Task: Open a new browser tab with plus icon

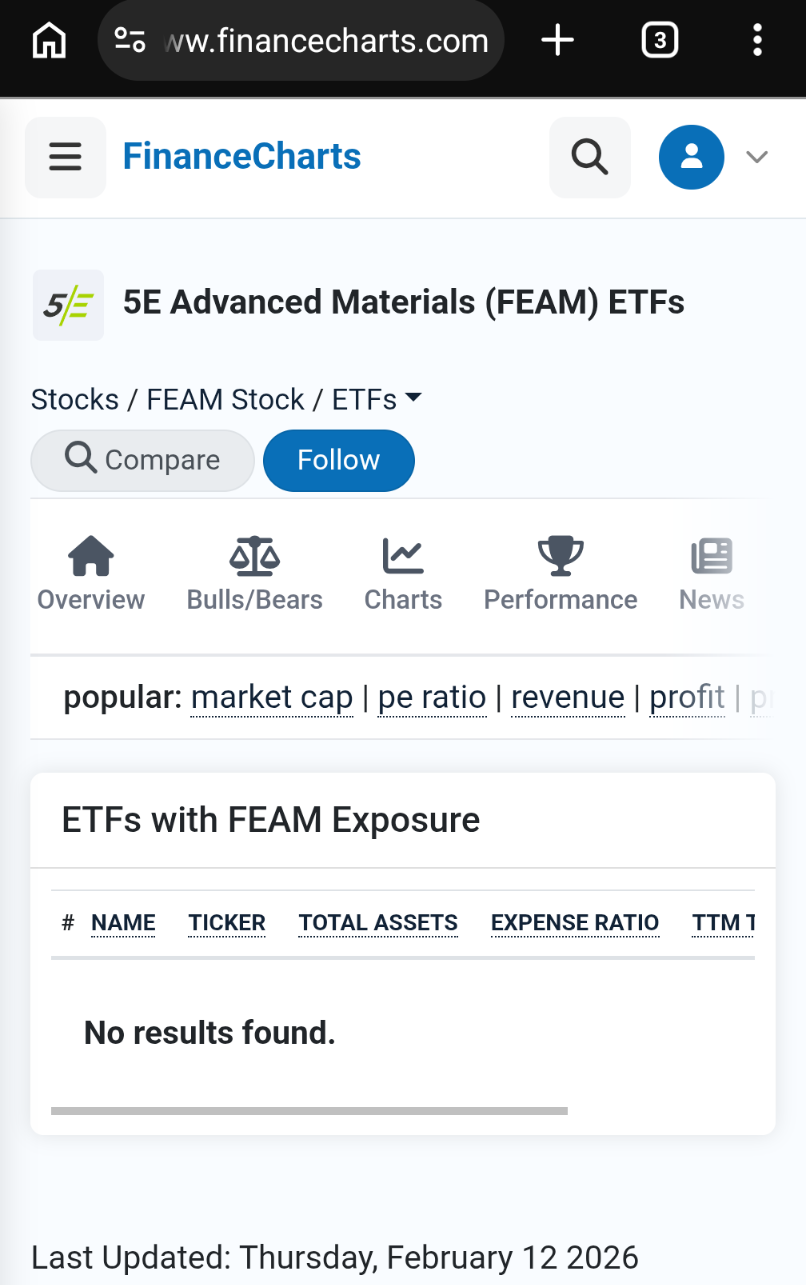Action: tap(557, 41)
